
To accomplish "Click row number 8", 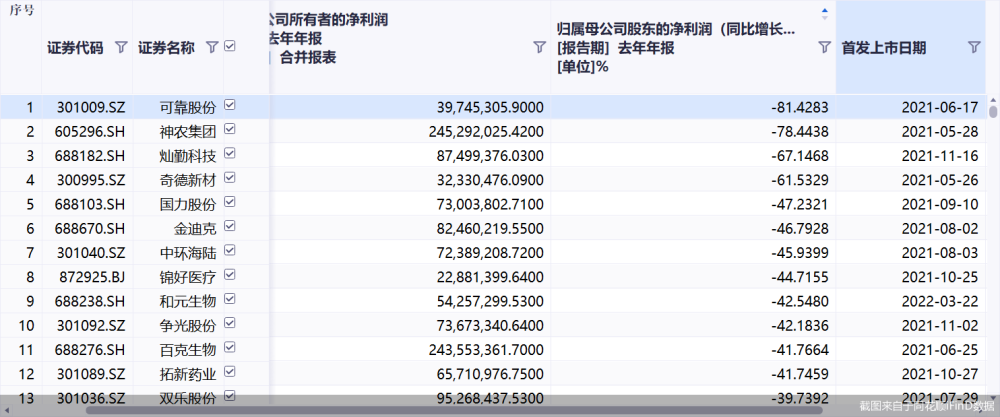I will pyautogui.click(x=29, y=277).
